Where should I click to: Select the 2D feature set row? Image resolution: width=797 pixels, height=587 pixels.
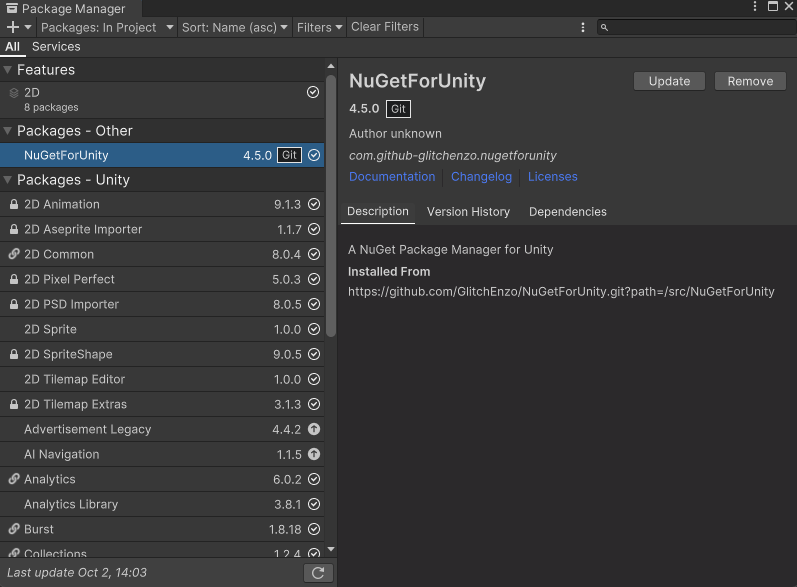pos(162,100)
